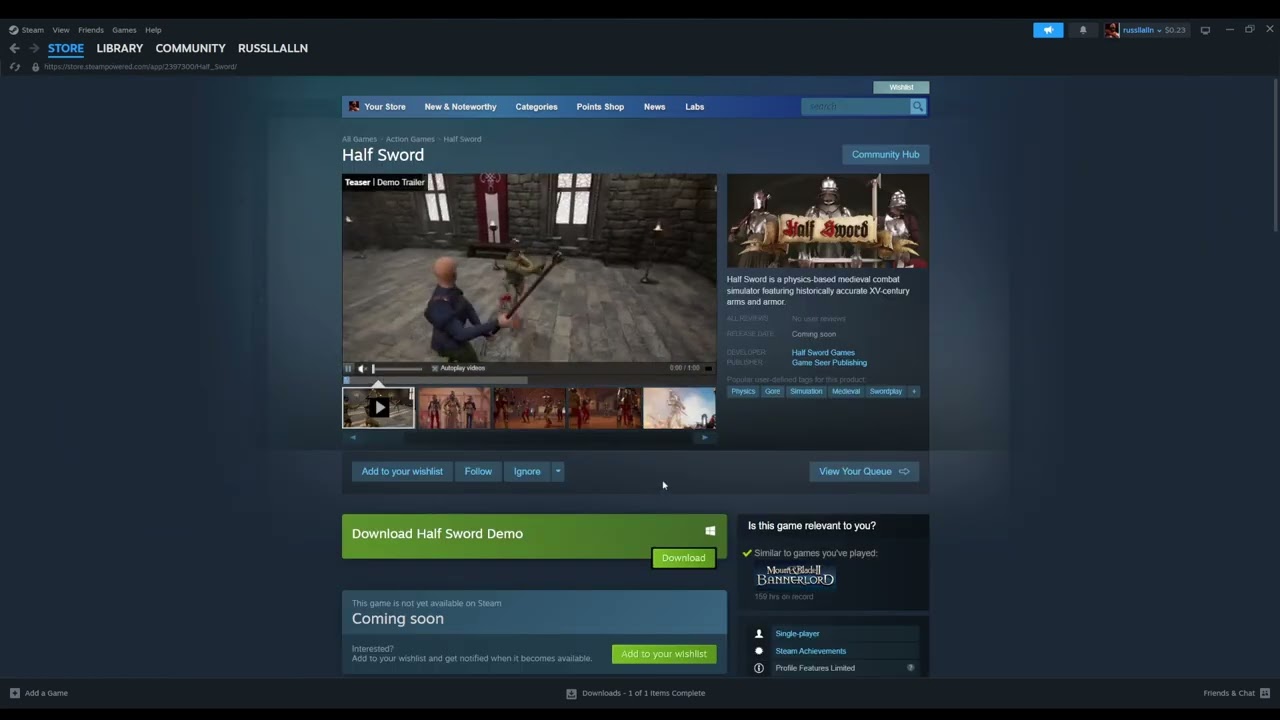Open the Friends menu
The height and width of the screenshot is (720, 1280).
(91, 30)
